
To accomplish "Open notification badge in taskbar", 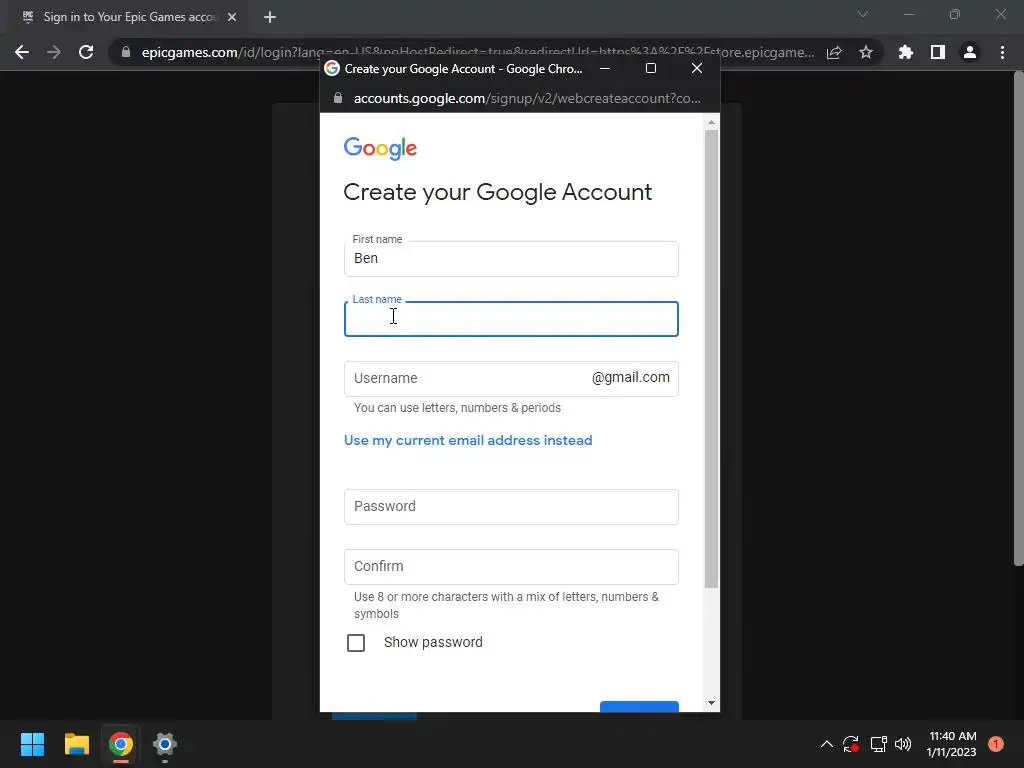I will coord(996,744).
